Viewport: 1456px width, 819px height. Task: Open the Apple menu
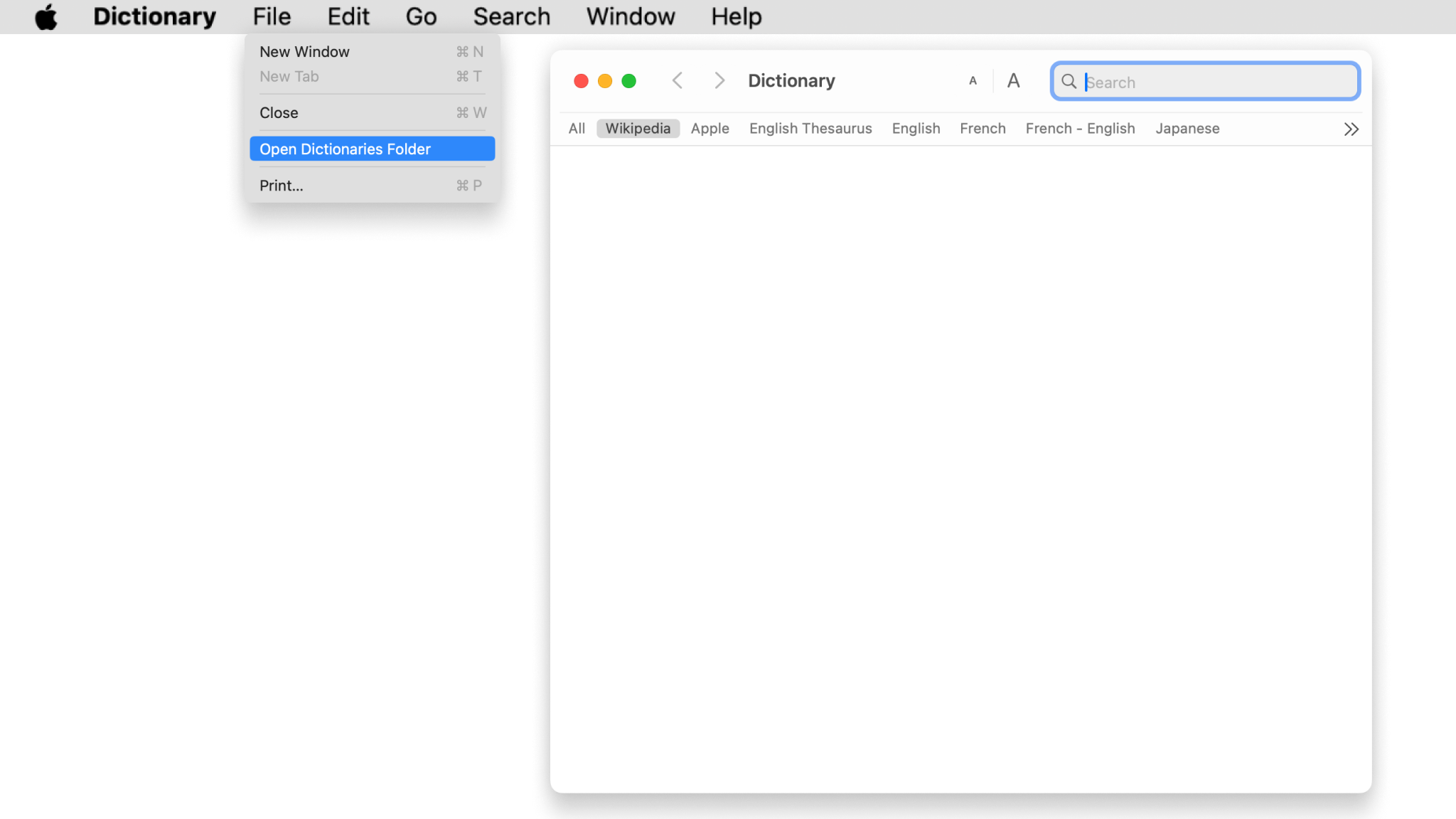pos(46,16)
